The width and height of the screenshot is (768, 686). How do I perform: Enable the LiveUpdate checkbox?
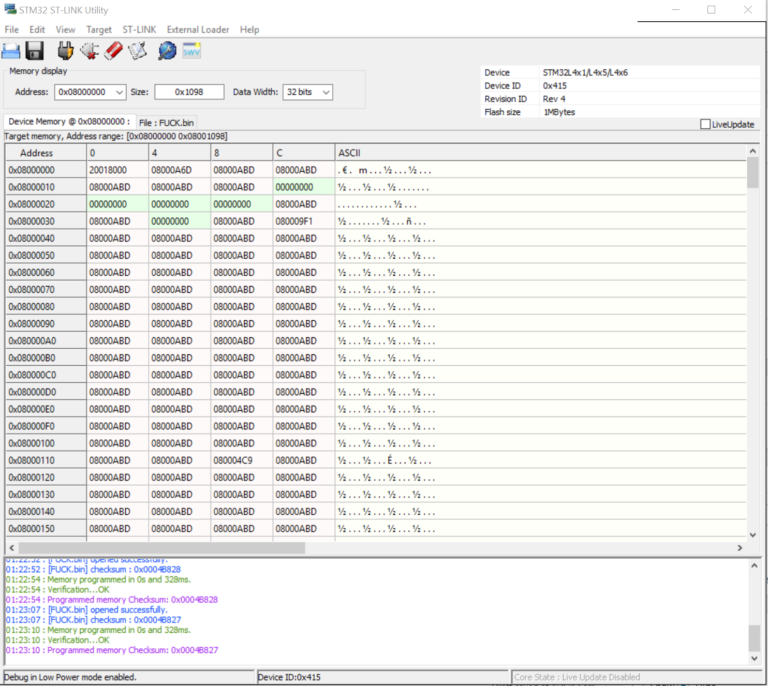tap(705, 124)
